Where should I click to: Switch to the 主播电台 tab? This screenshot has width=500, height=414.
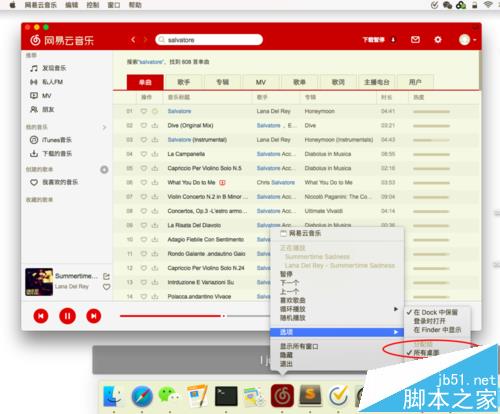point(376,82)
